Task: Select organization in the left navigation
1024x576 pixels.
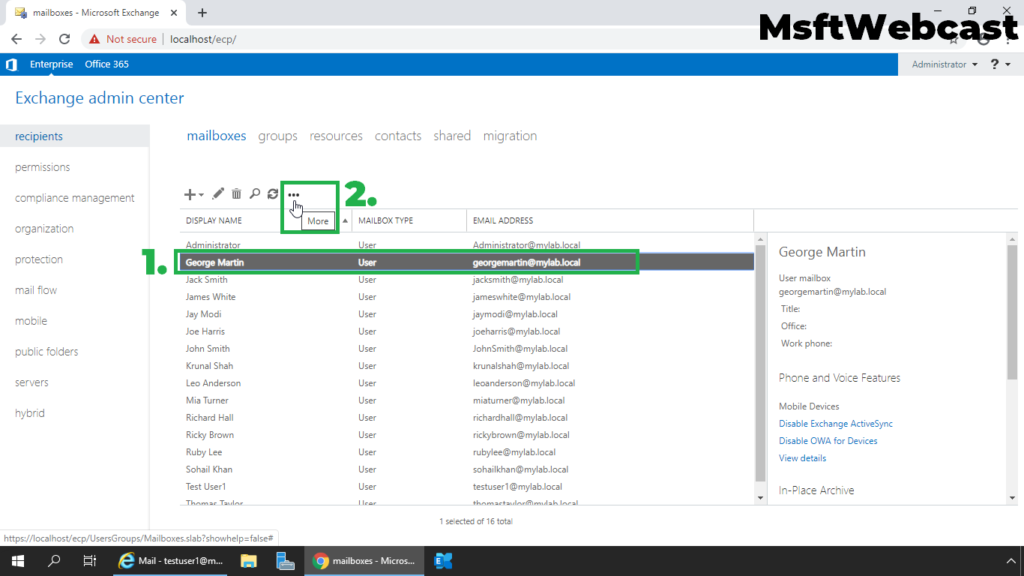Action: pyautogui.click(x=44, y=229)
